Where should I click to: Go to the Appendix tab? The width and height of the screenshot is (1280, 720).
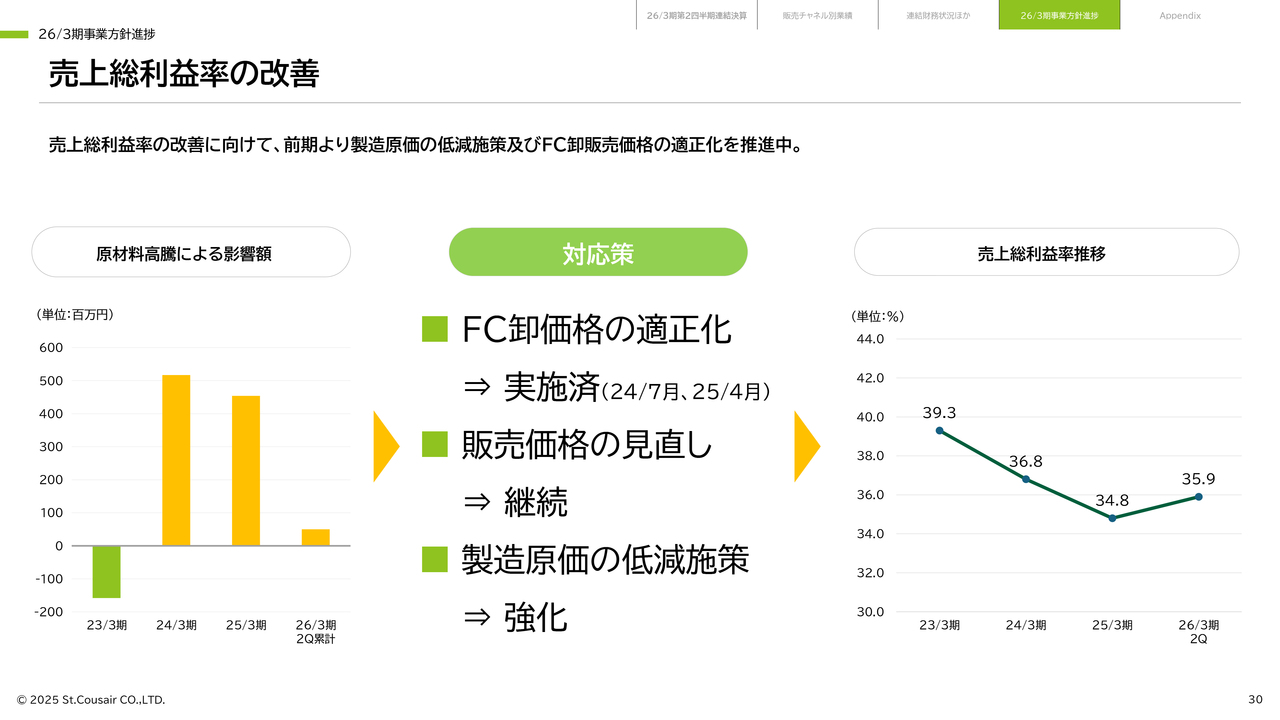click(1180, 16)
